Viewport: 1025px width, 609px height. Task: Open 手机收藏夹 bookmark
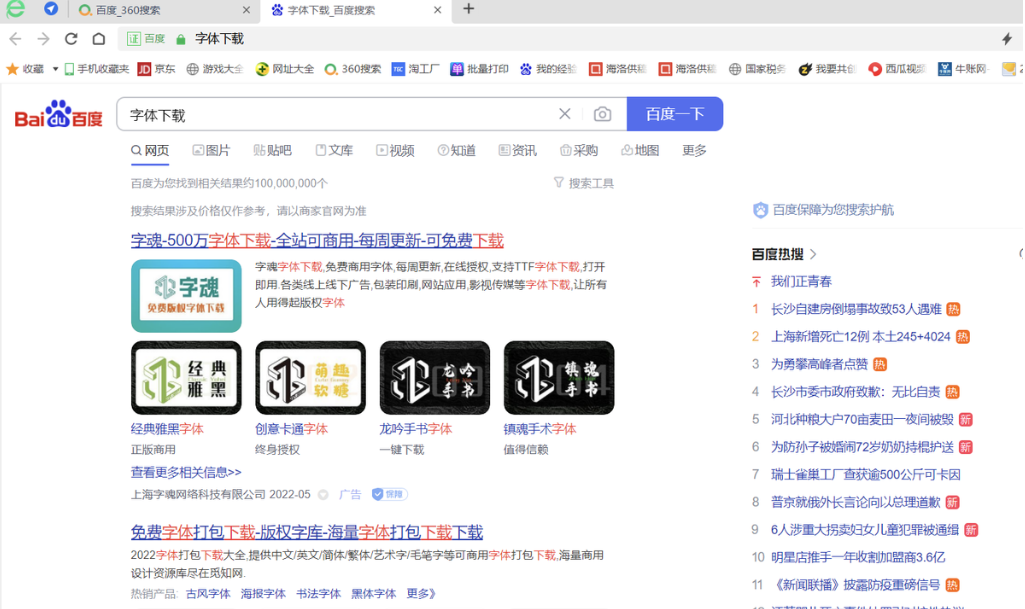tap(97, 69)
